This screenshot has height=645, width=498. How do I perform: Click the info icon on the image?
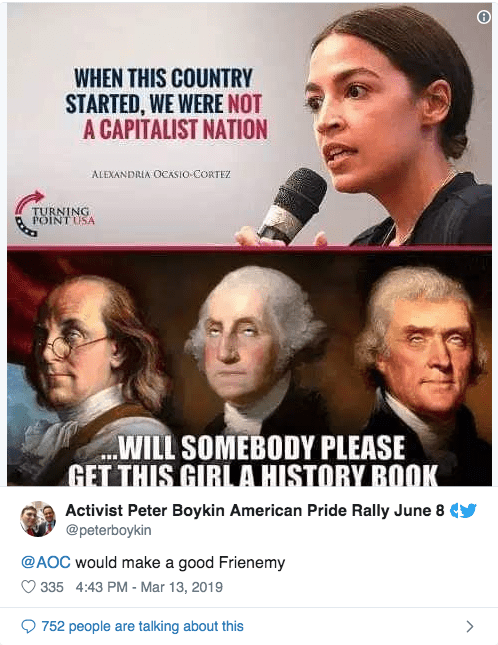(x=484, y=17)
